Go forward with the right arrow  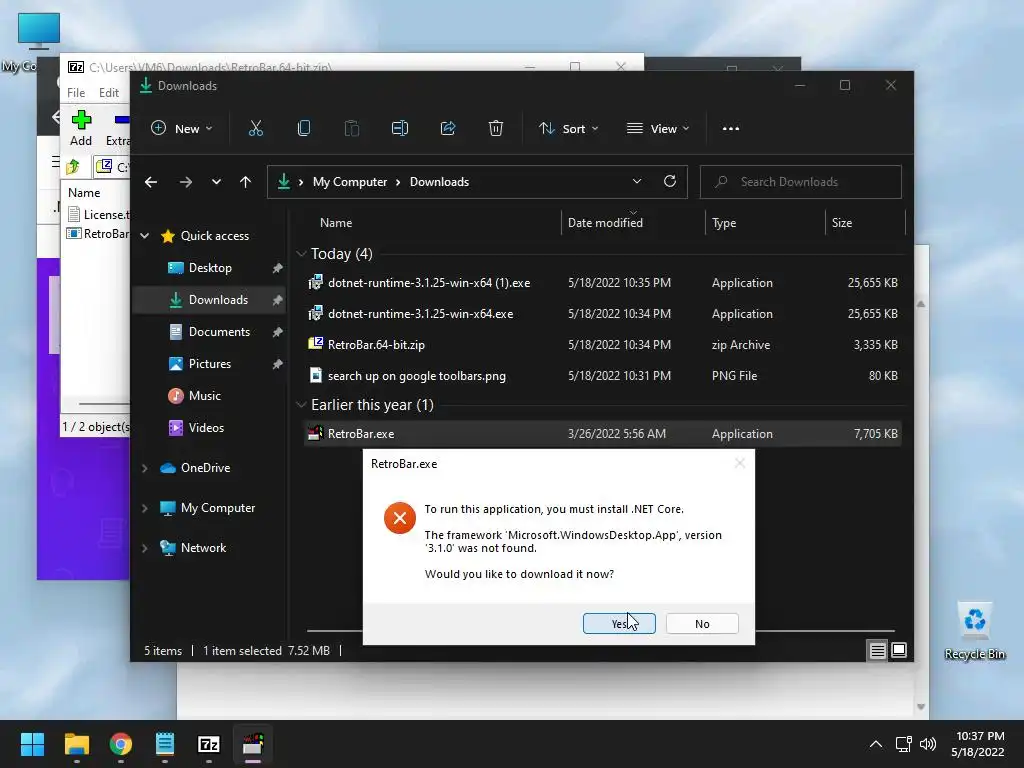[185, 182]
